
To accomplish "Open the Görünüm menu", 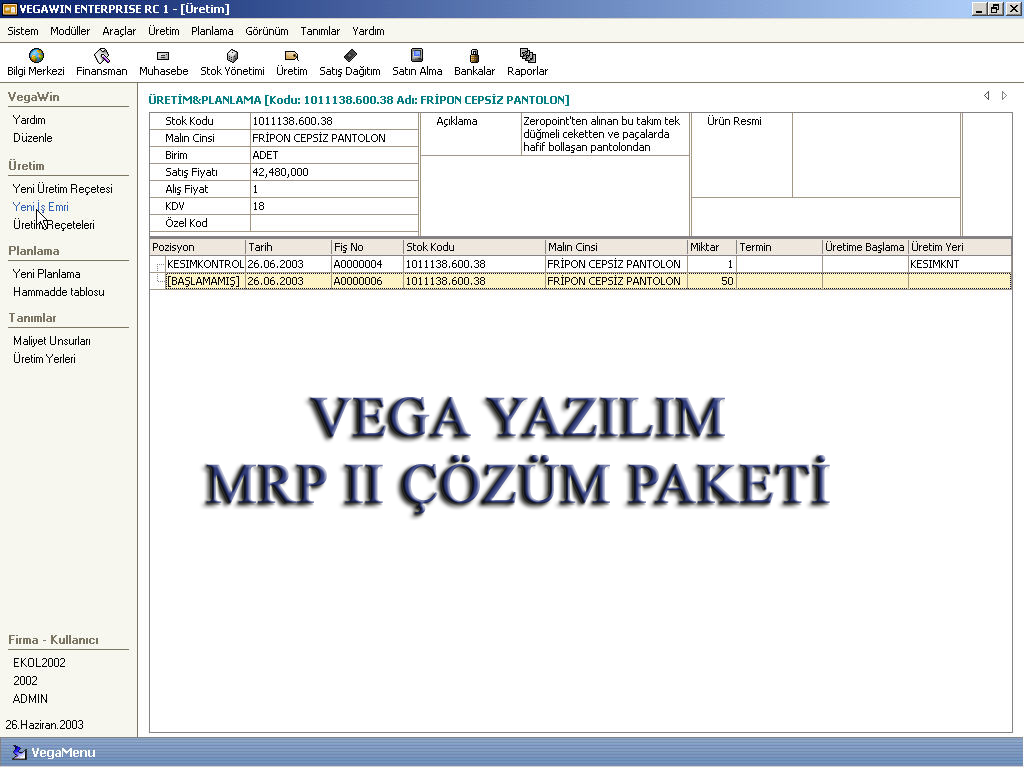I will 266,31.
